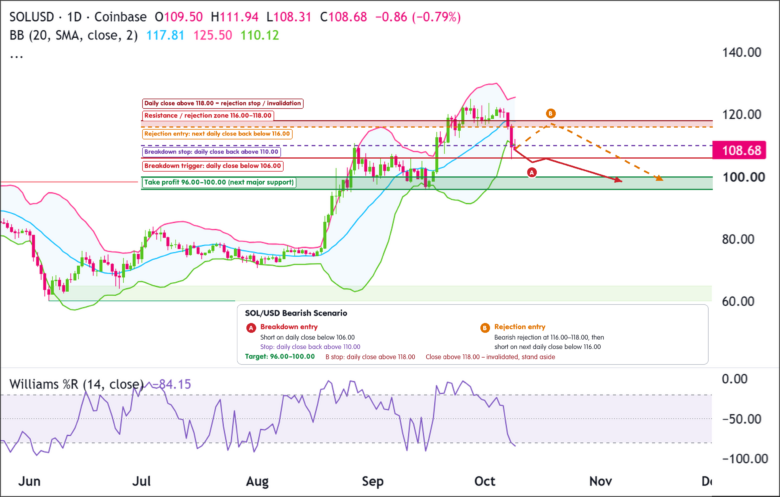Click the Jul label on time axis
This screenshot has width=780, height=497.
142,482
